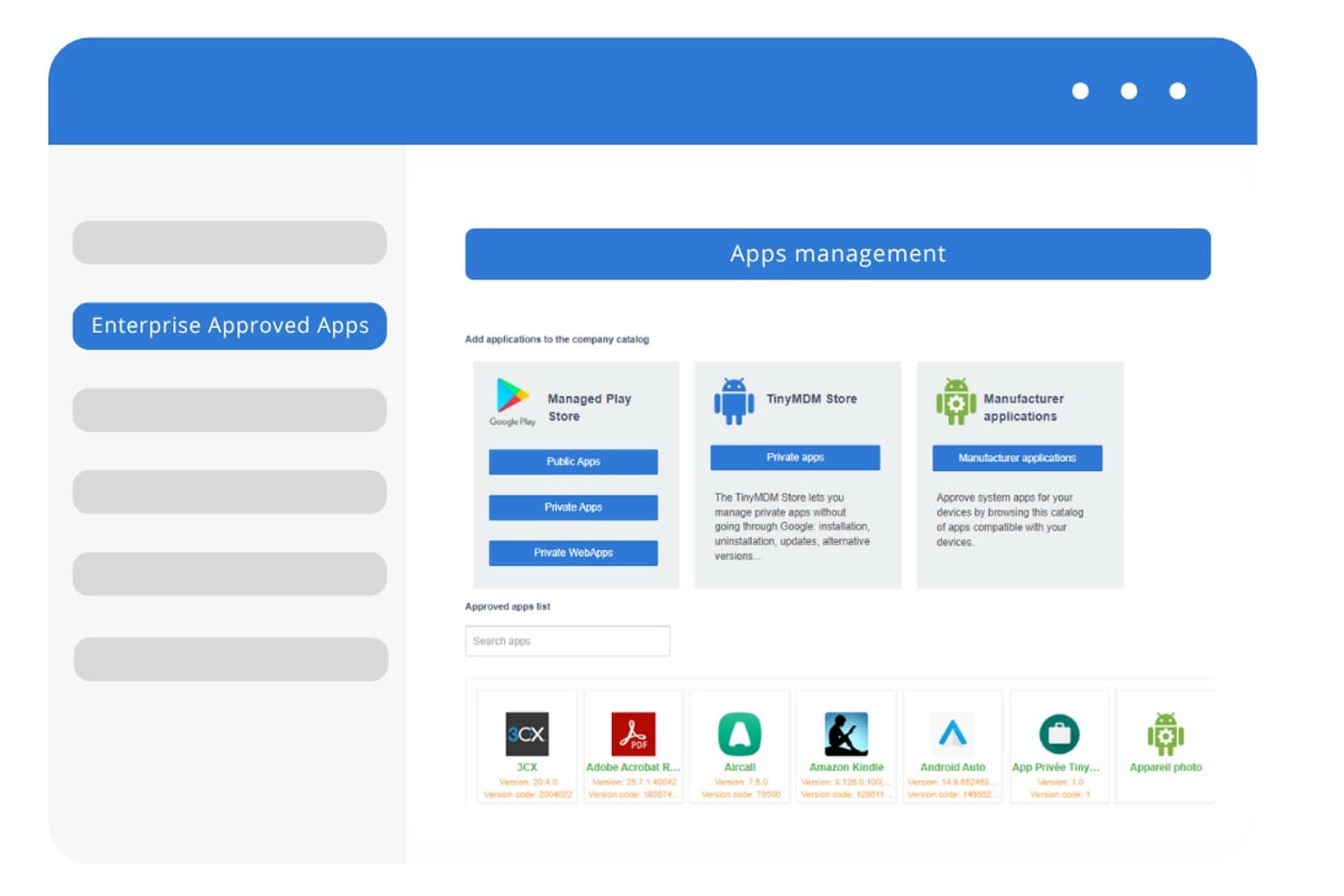Select Enterprise Approved Apps in sidebar
This screenshot has width=1344, height=896.
230,326
